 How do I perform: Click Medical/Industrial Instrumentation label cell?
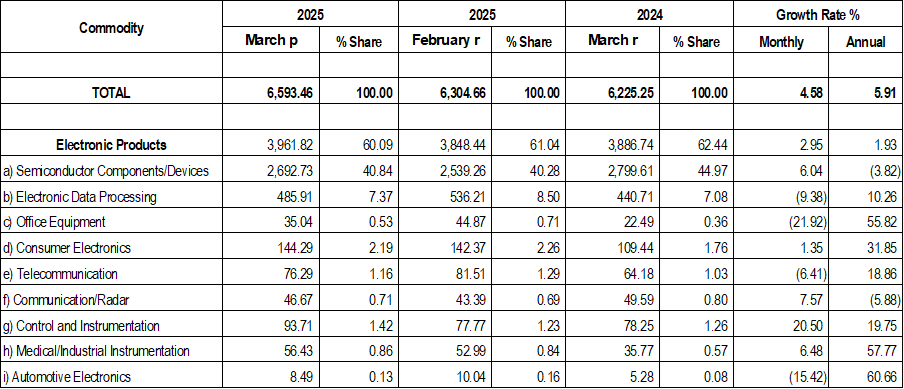111,350
